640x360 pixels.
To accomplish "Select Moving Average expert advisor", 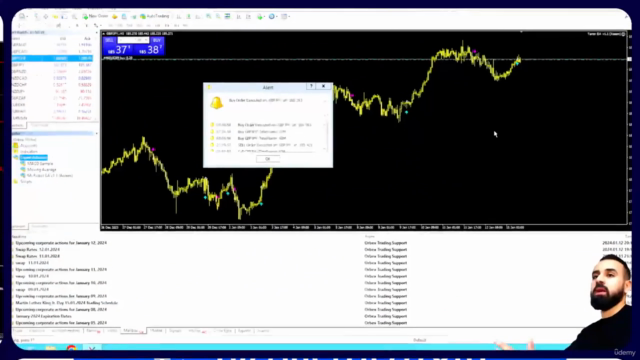I will coord(42,169).
